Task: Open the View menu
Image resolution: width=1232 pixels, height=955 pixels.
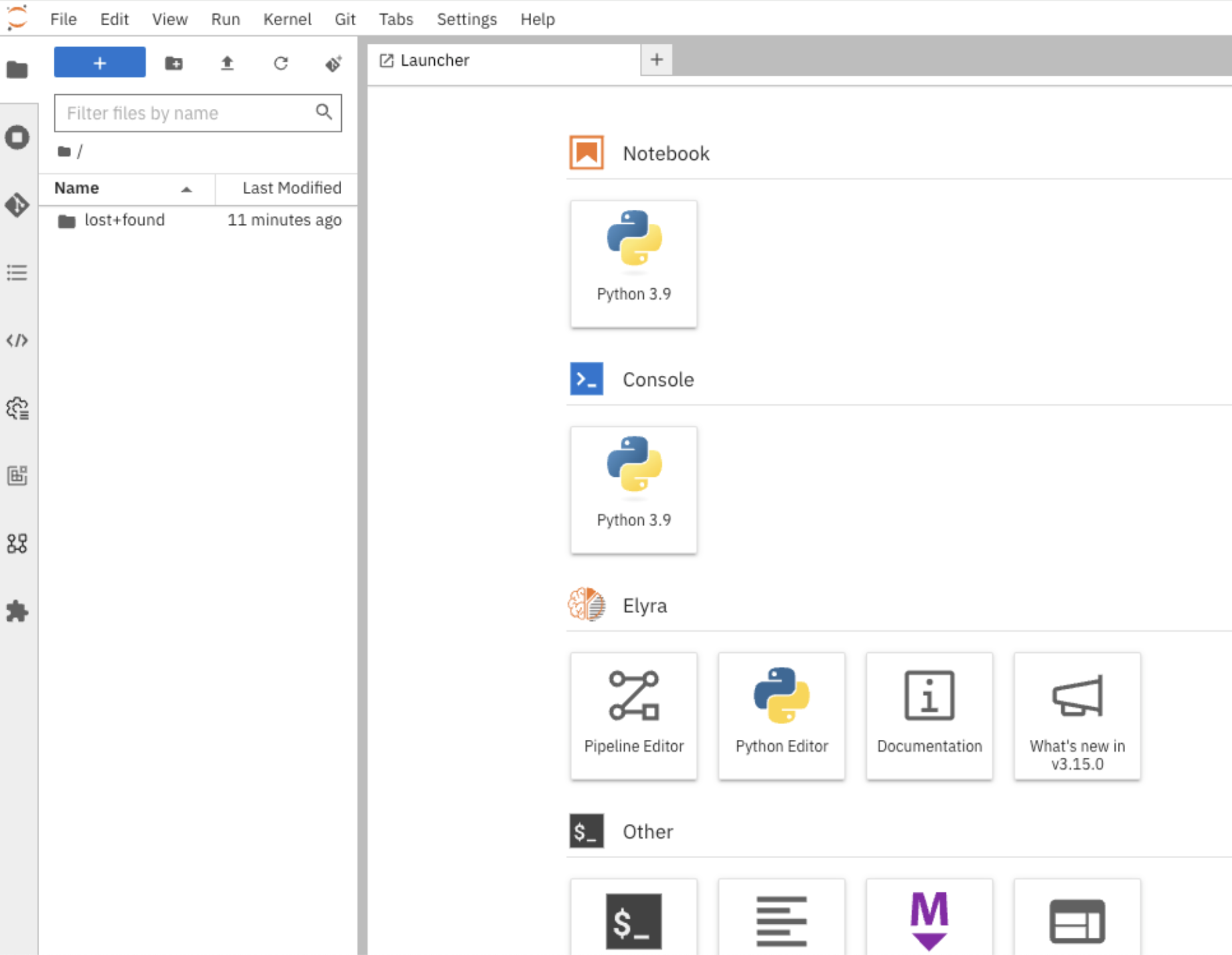Action: click(x=169, y=19)
